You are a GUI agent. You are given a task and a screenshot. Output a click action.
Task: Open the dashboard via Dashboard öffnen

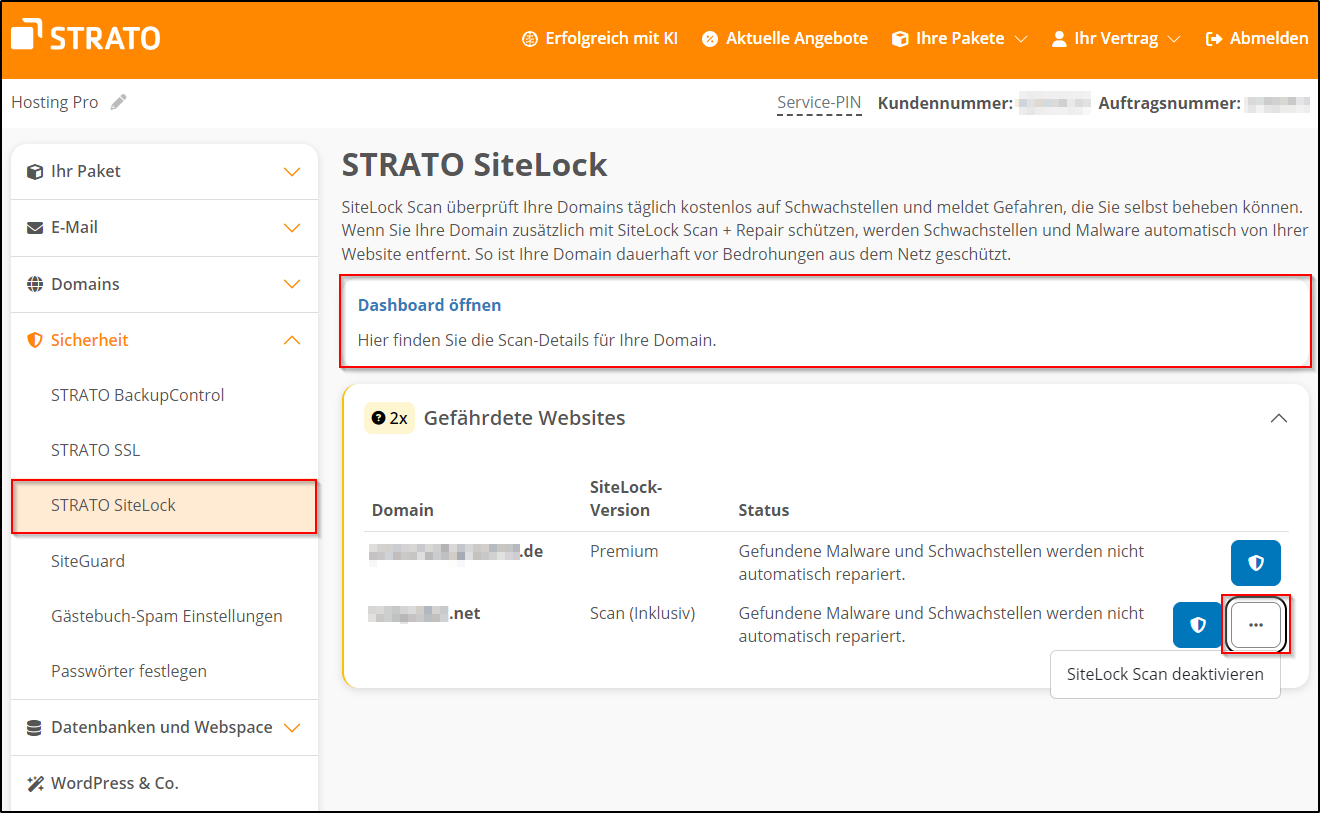tap(429, 304)
